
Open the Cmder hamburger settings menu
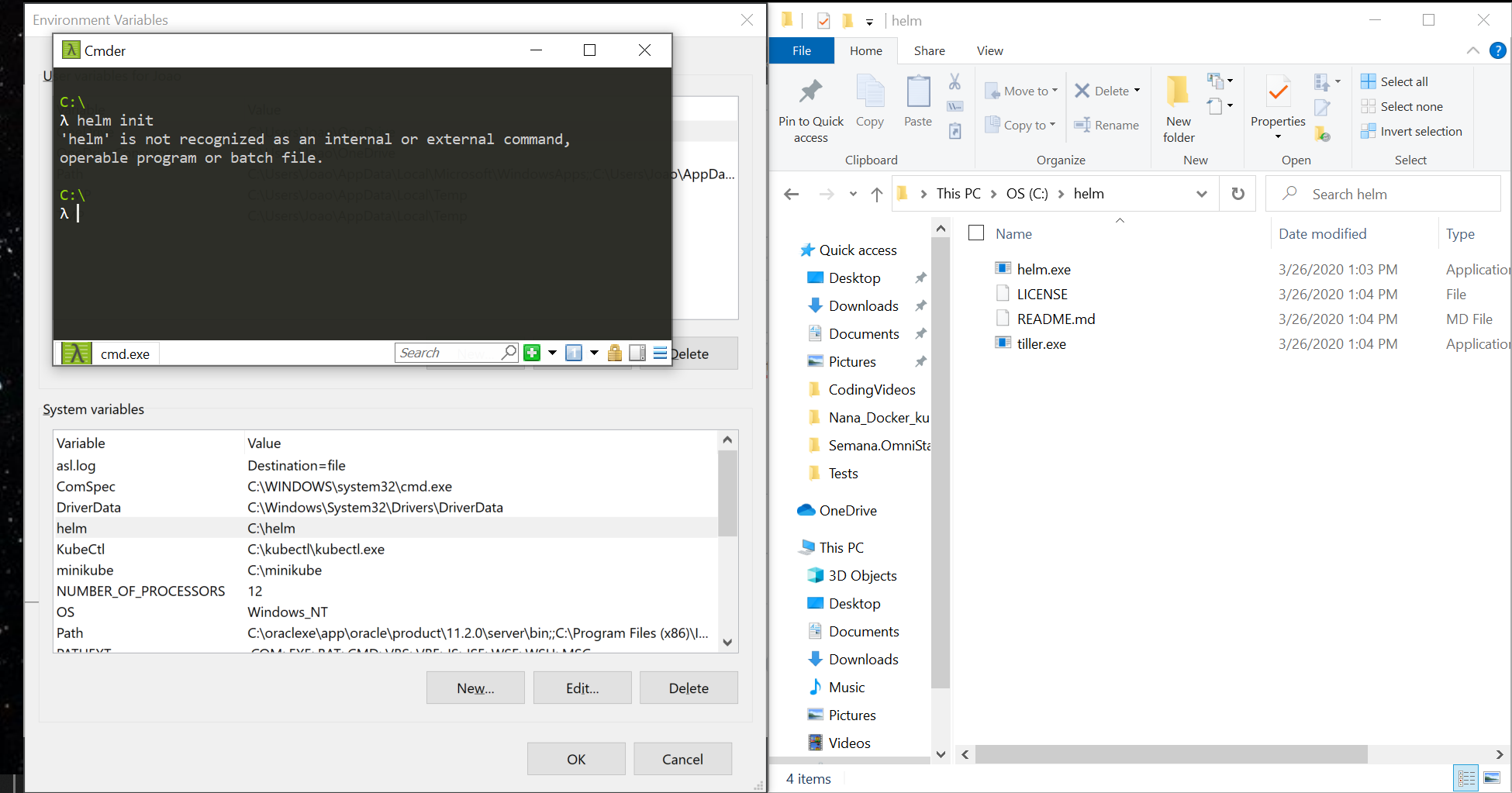coord(660,353)
